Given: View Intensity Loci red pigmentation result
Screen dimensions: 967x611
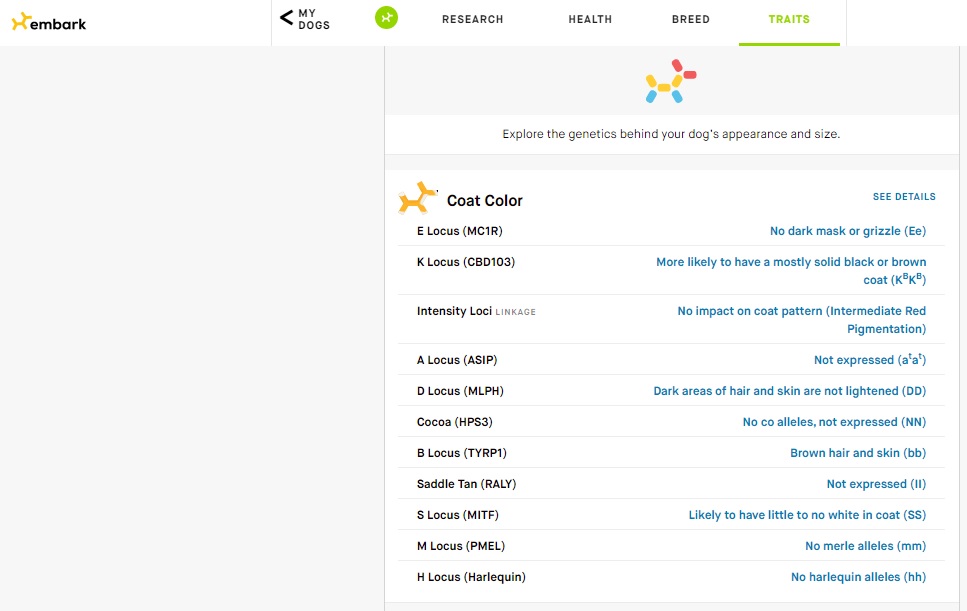Looking at the screenshot, I should (802, 320).
